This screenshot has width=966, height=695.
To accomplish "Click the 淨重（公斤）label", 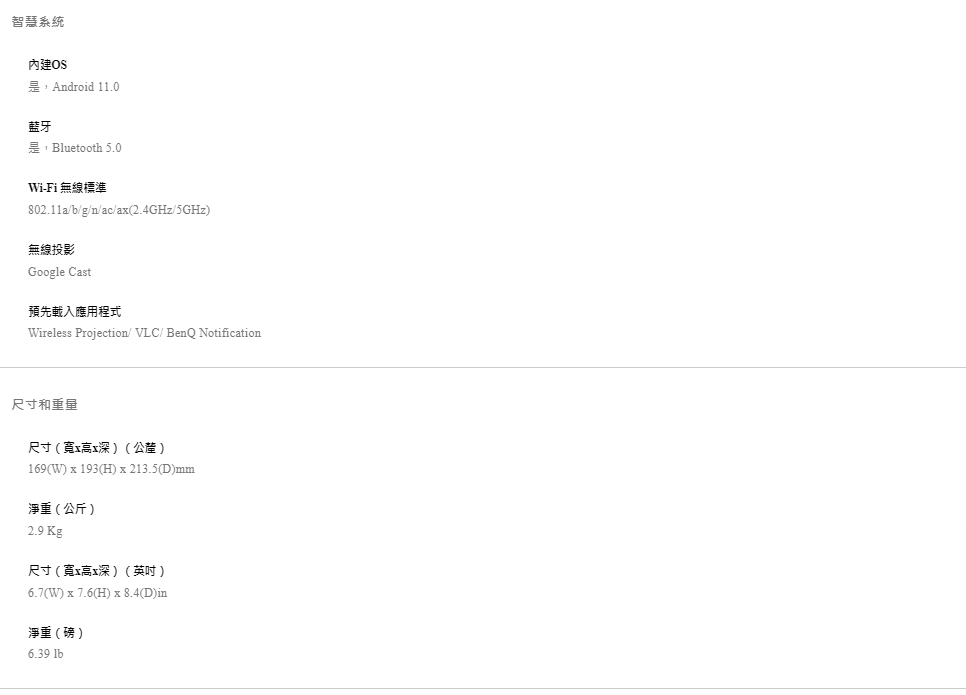I will pos(62,509).
